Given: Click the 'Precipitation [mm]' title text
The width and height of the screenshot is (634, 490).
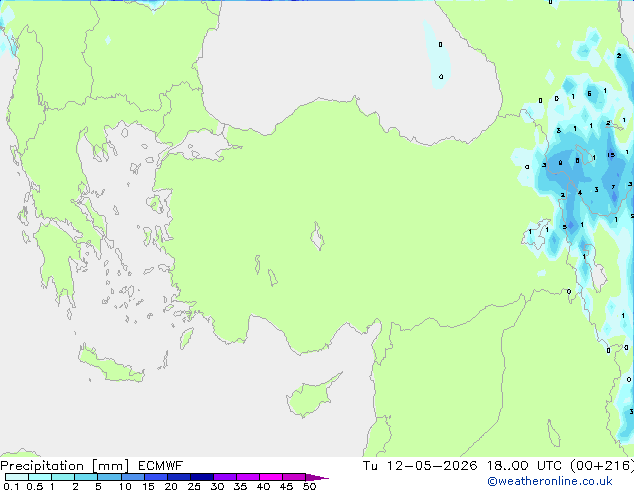Looking at the screenshot, I should [65, 466].
